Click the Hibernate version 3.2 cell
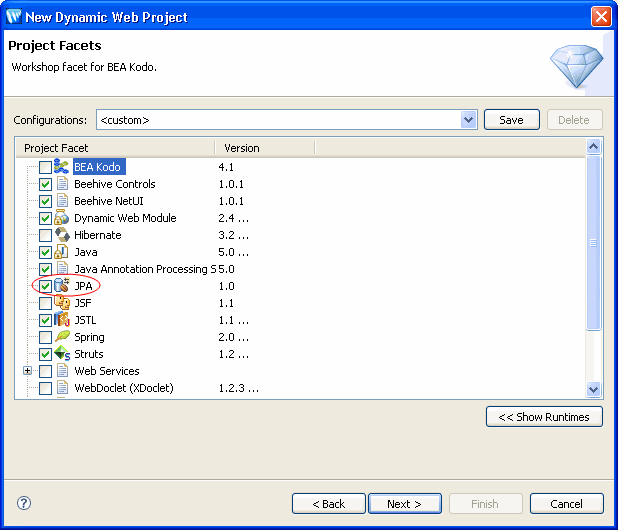 coord(234,235)
